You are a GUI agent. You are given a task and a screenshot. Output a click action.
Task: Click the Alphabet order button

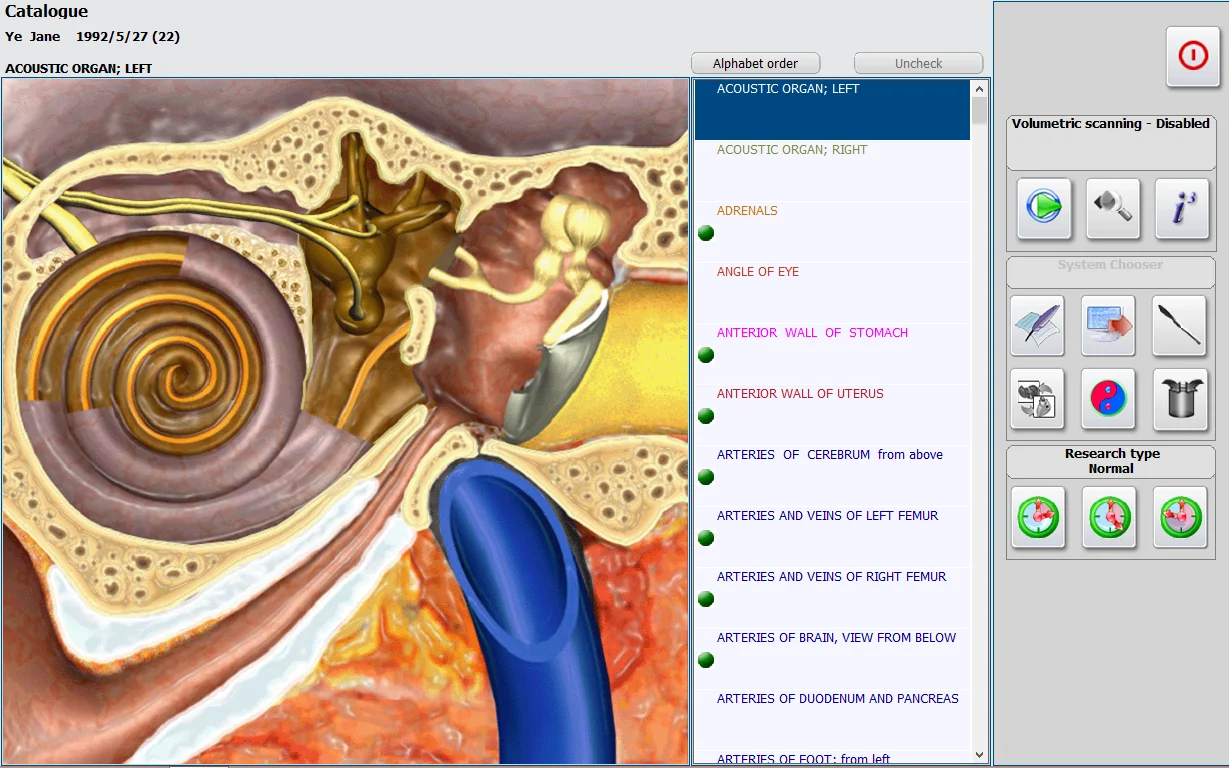[x=755, y=63]
